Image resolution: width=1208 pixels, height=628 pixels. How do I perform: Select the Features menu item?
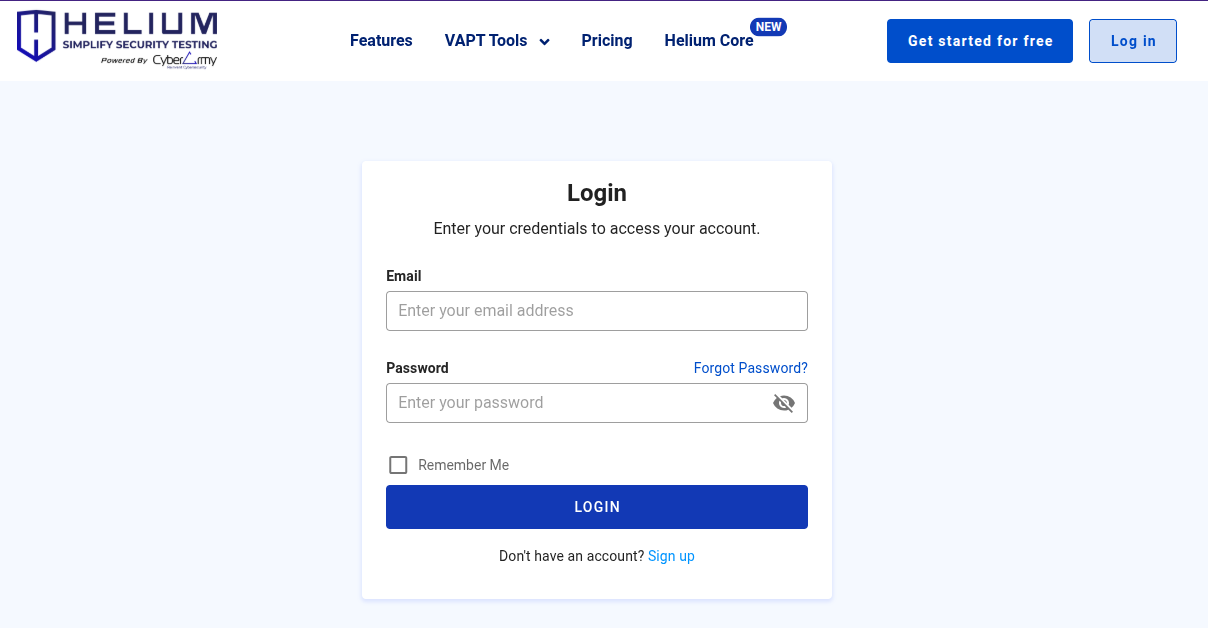point(381,41)
